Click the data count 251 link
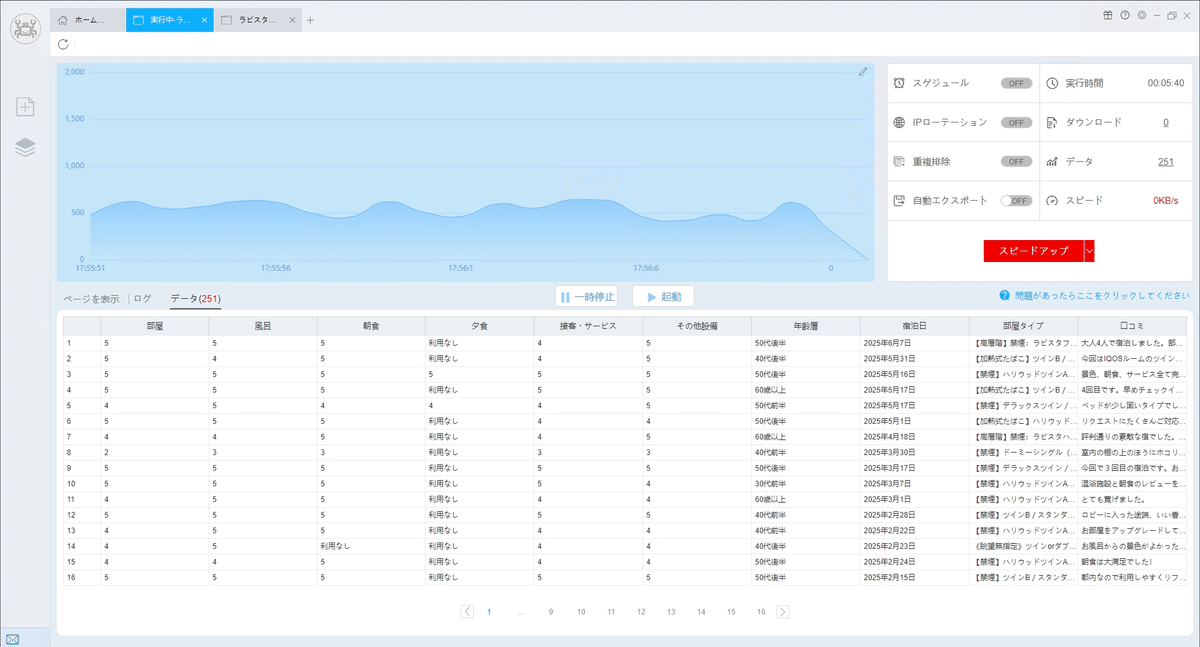This screenshot has height=647, width=1200. 1165,161
